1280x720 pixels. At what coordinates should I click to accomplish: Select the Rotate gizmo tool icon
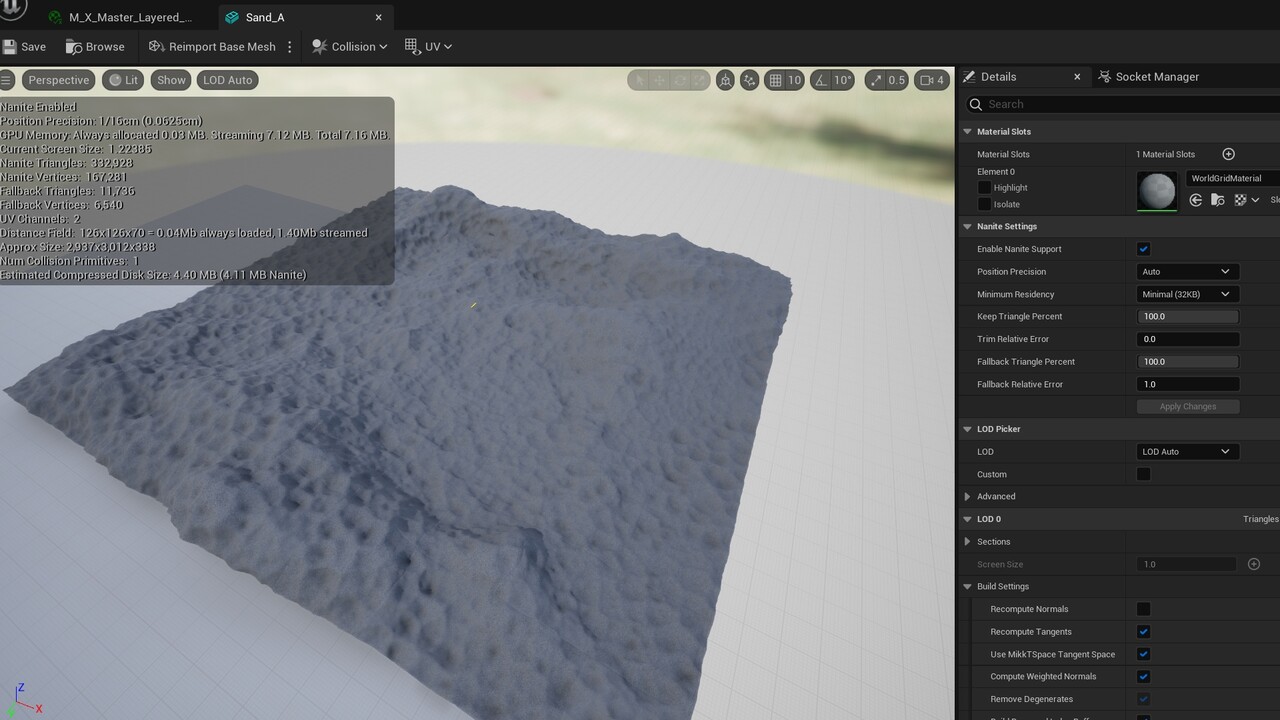pyautogui.click(x=681, y=80)
